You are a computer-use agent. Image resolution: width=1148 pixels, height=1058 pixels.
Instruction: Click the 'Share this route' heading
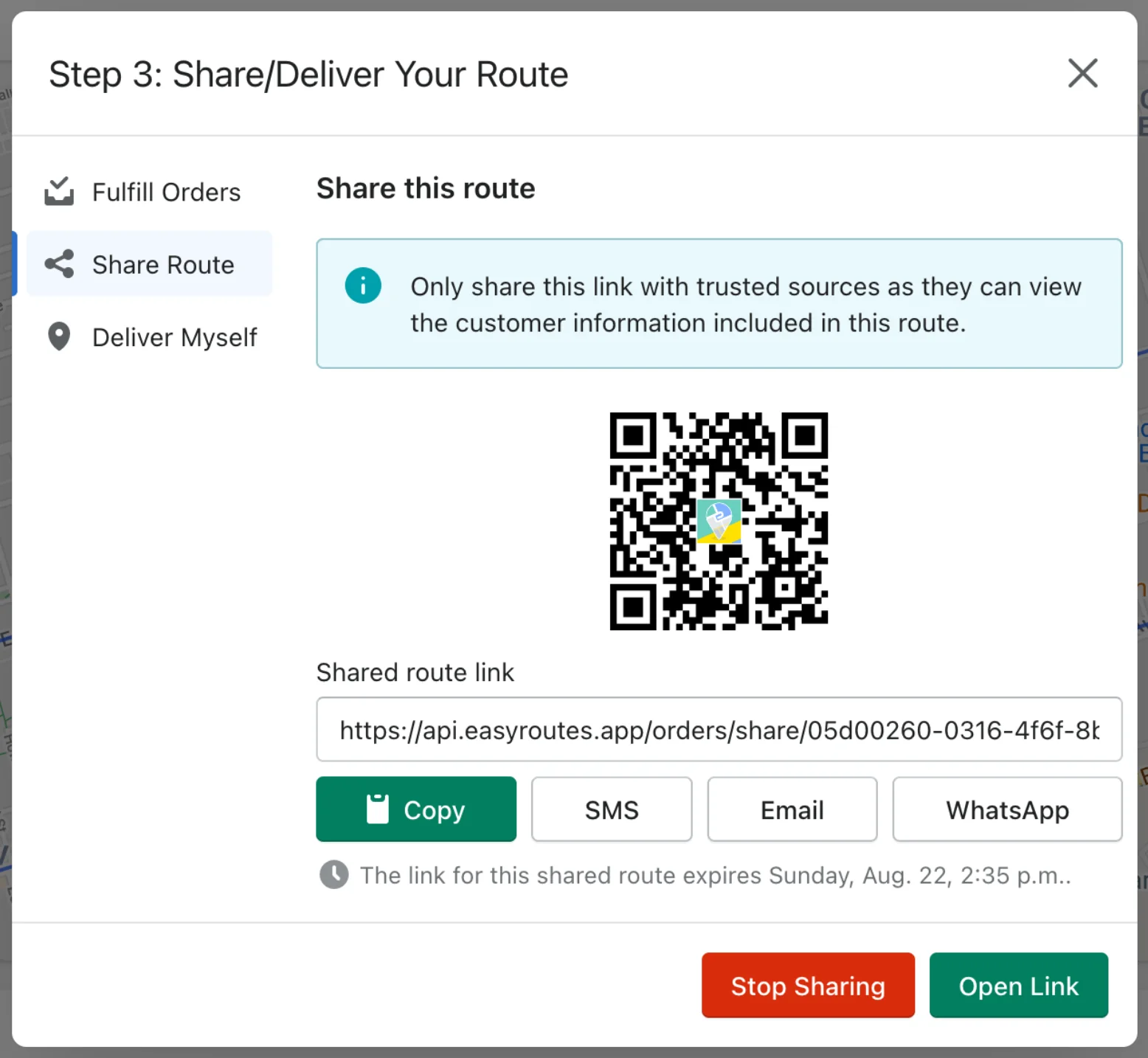click(x=426, y=188)
